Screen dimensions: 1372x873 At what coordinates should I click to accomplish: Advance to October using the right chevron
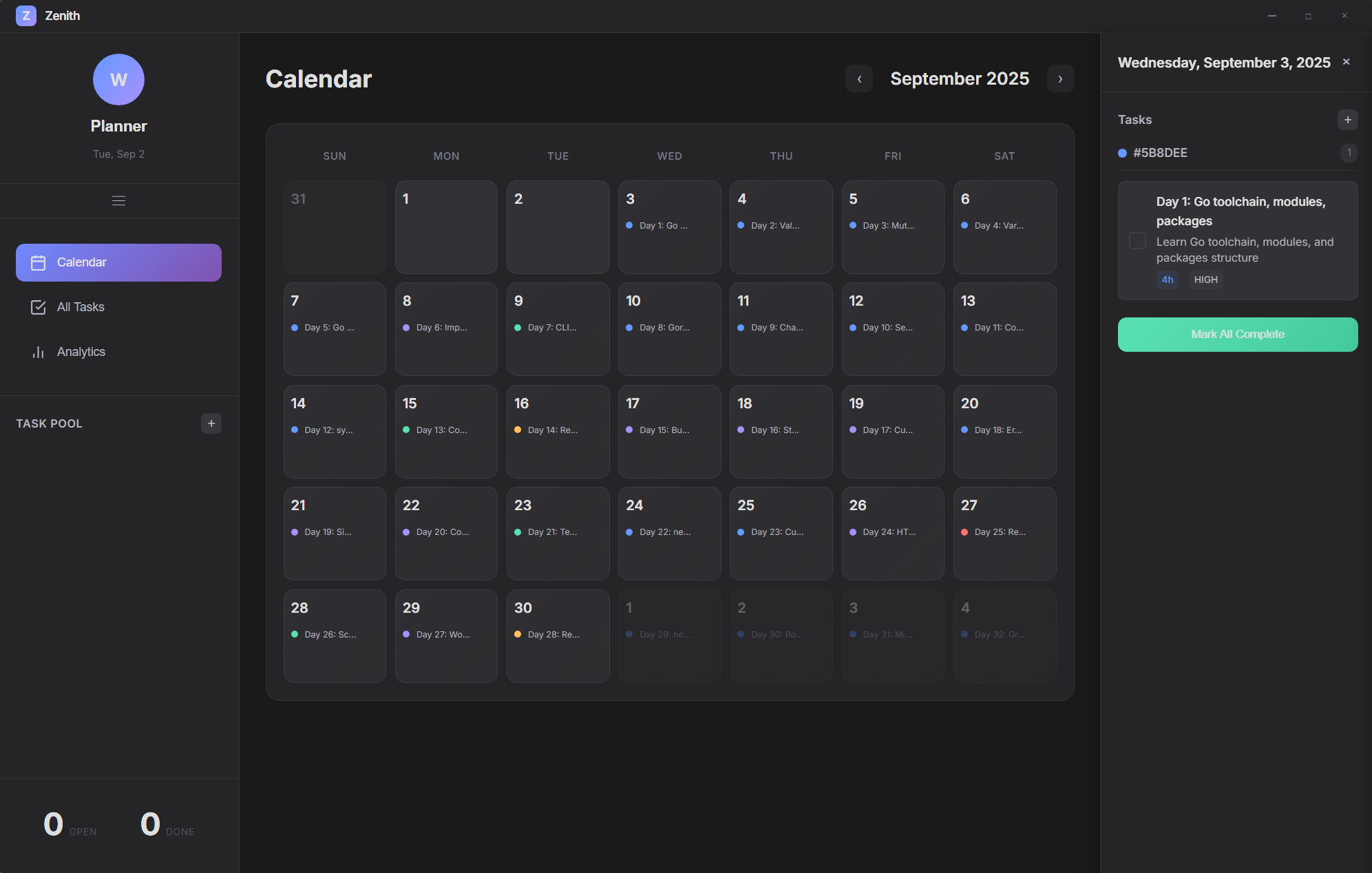coord(1060,78)
